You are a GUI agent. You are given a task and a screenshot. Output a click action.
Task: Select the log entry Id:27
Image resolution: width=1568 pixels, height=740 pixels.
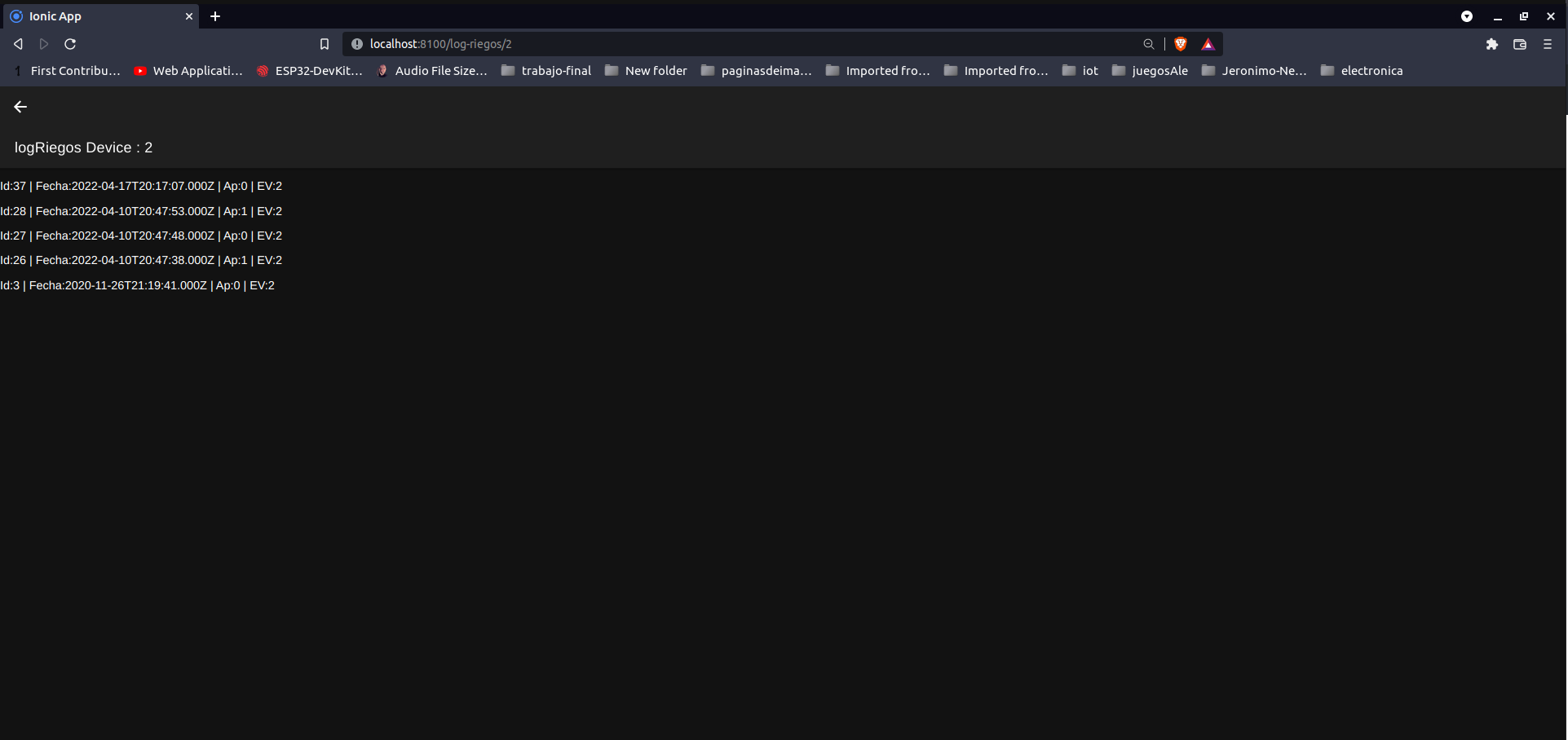[x=141, y=236]
